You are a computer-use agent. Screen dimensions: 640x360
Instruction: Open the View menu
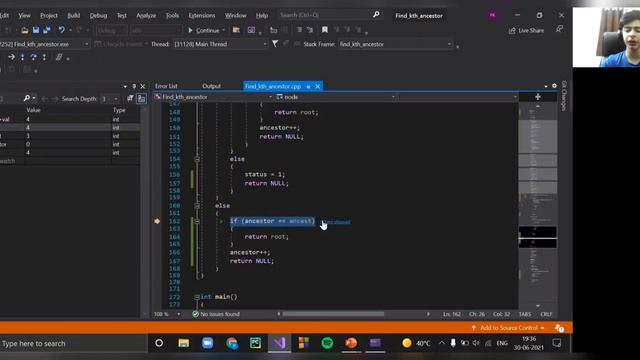24,15
